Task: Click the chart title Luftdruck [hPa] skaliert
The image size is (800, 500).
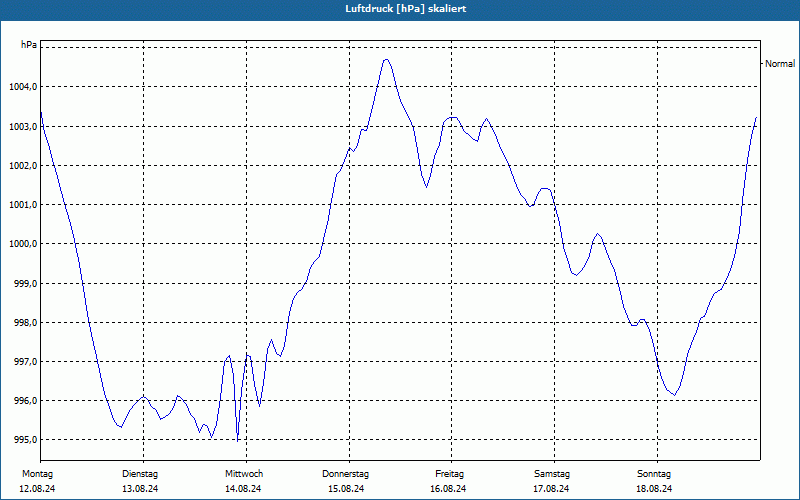Action: coord(406,9)
